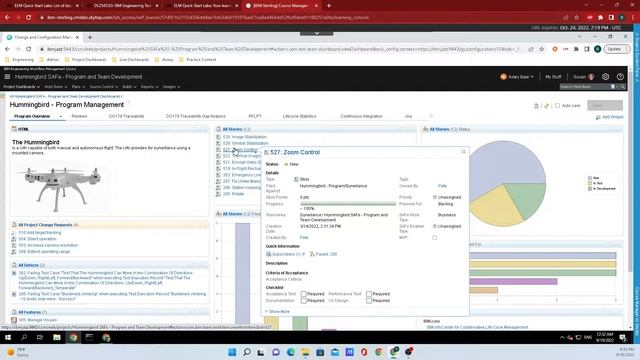Switch to Continuous Integration tab
Viewport: 640px width, 360px height.
pyautogui.click(x=361, y=116)
